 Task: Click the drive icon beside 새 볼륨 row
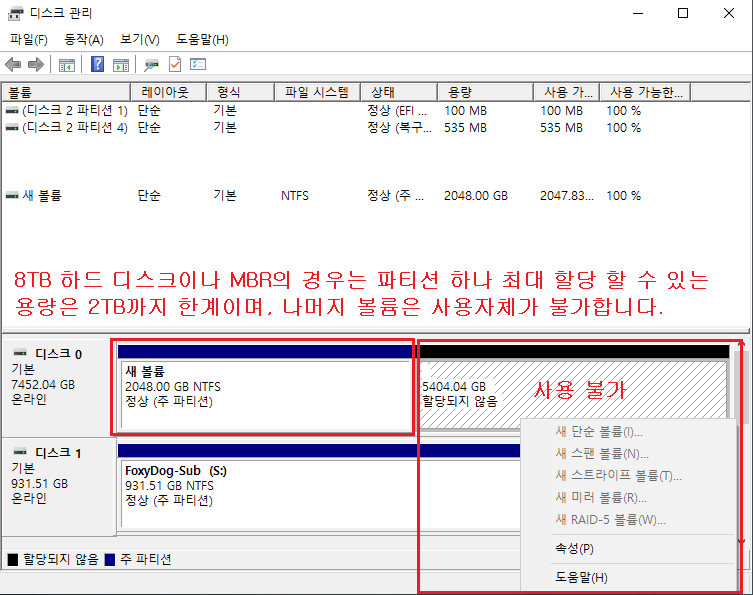tap(12, 195)
